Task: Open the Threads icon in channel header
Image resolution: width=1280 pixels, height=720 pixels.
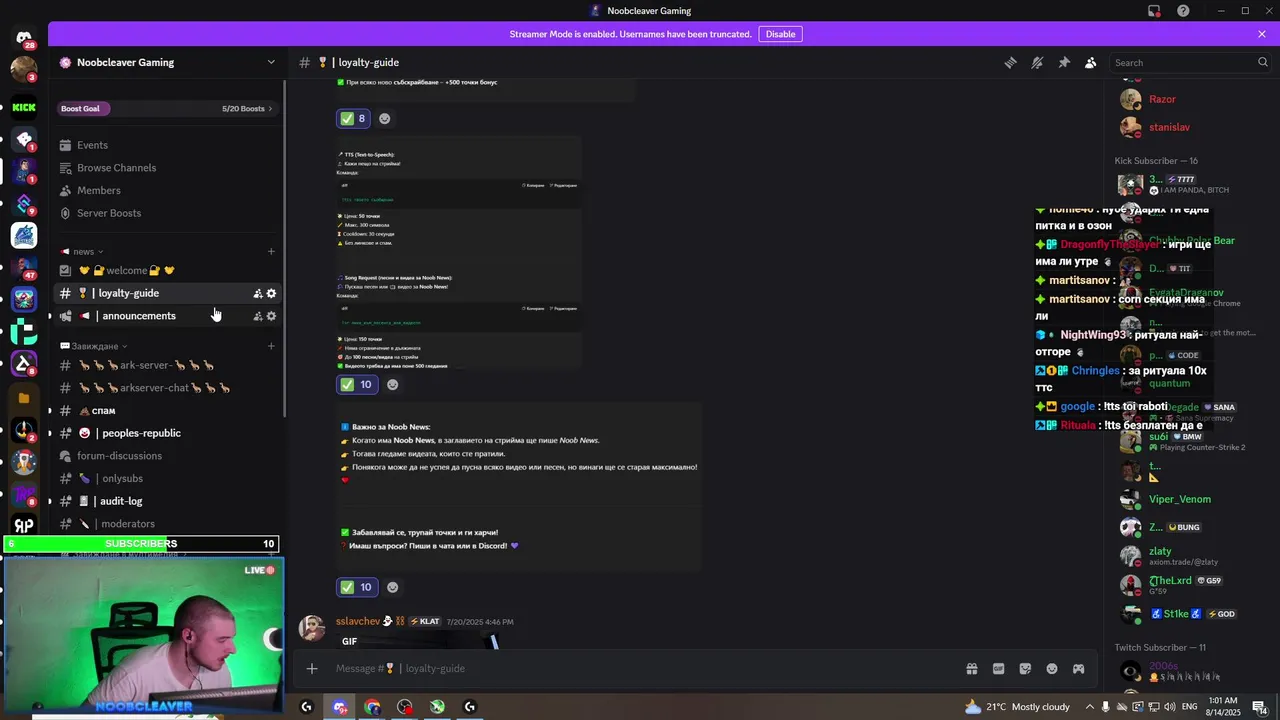Action: click(1010, 62)
